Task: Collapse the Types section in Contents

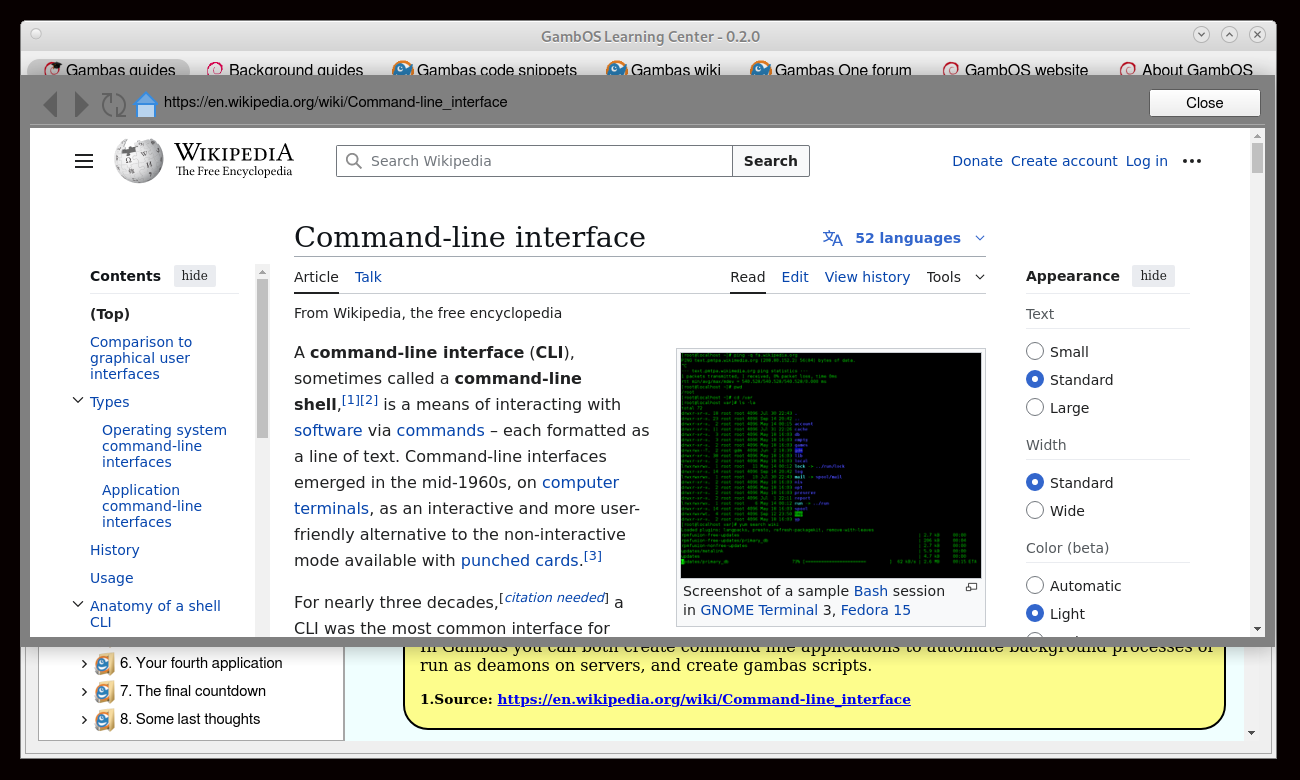Action: click(x=78, y=401)
